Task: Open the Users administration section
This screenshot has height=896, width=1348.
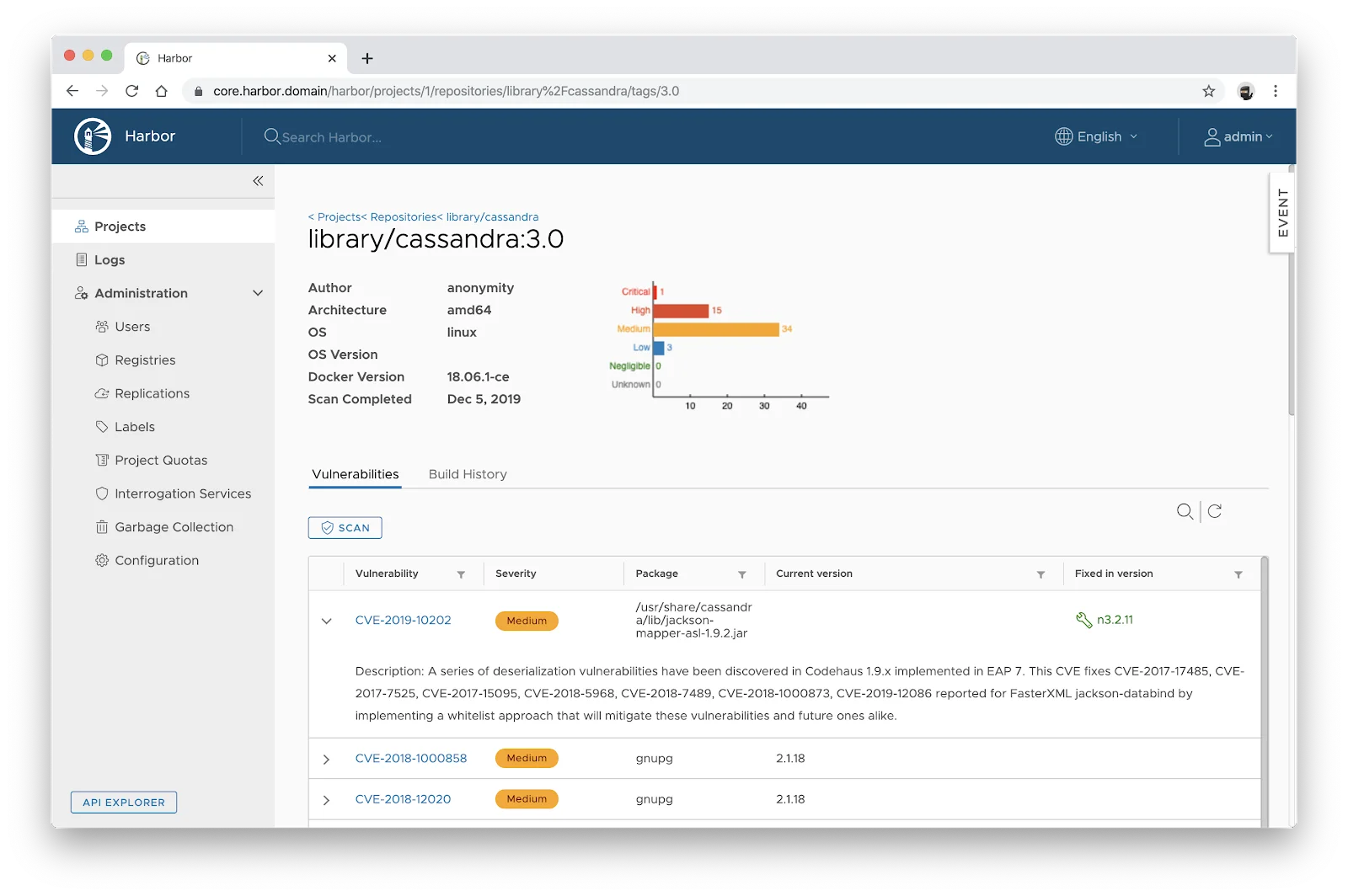Action: click(x=131, y=326)
